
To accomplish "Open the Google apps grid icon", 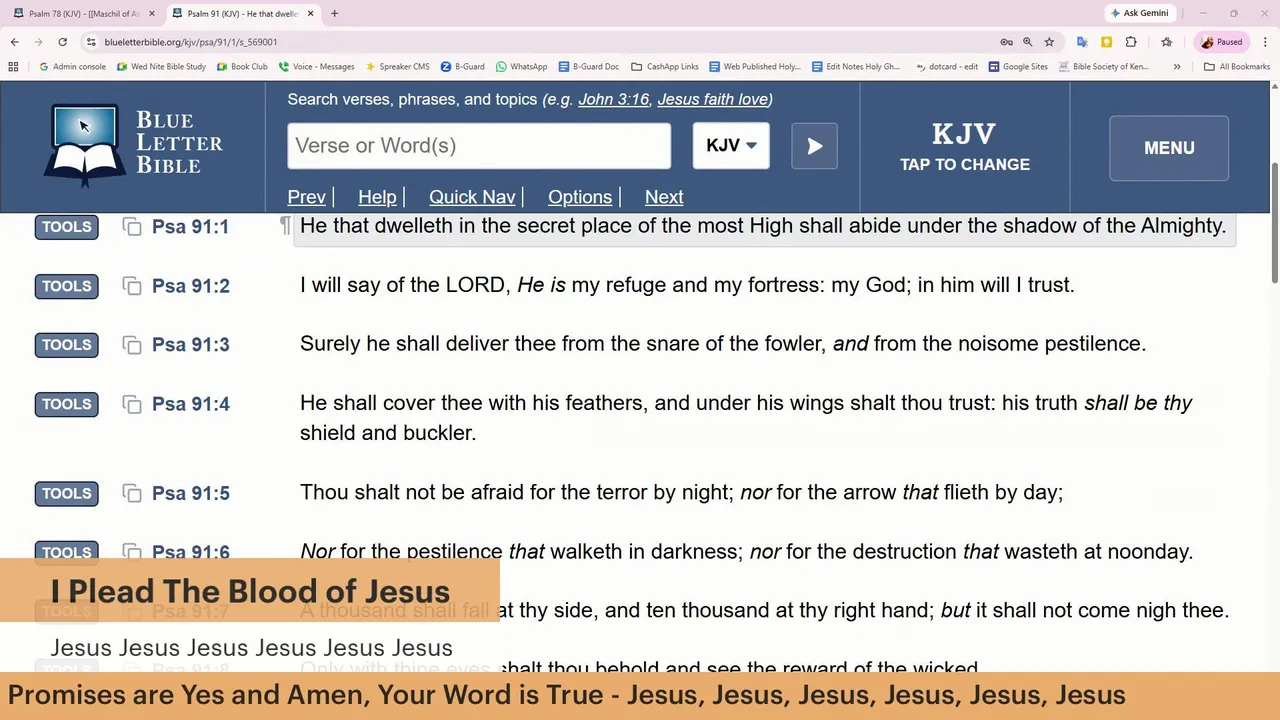I will (13, 67).
